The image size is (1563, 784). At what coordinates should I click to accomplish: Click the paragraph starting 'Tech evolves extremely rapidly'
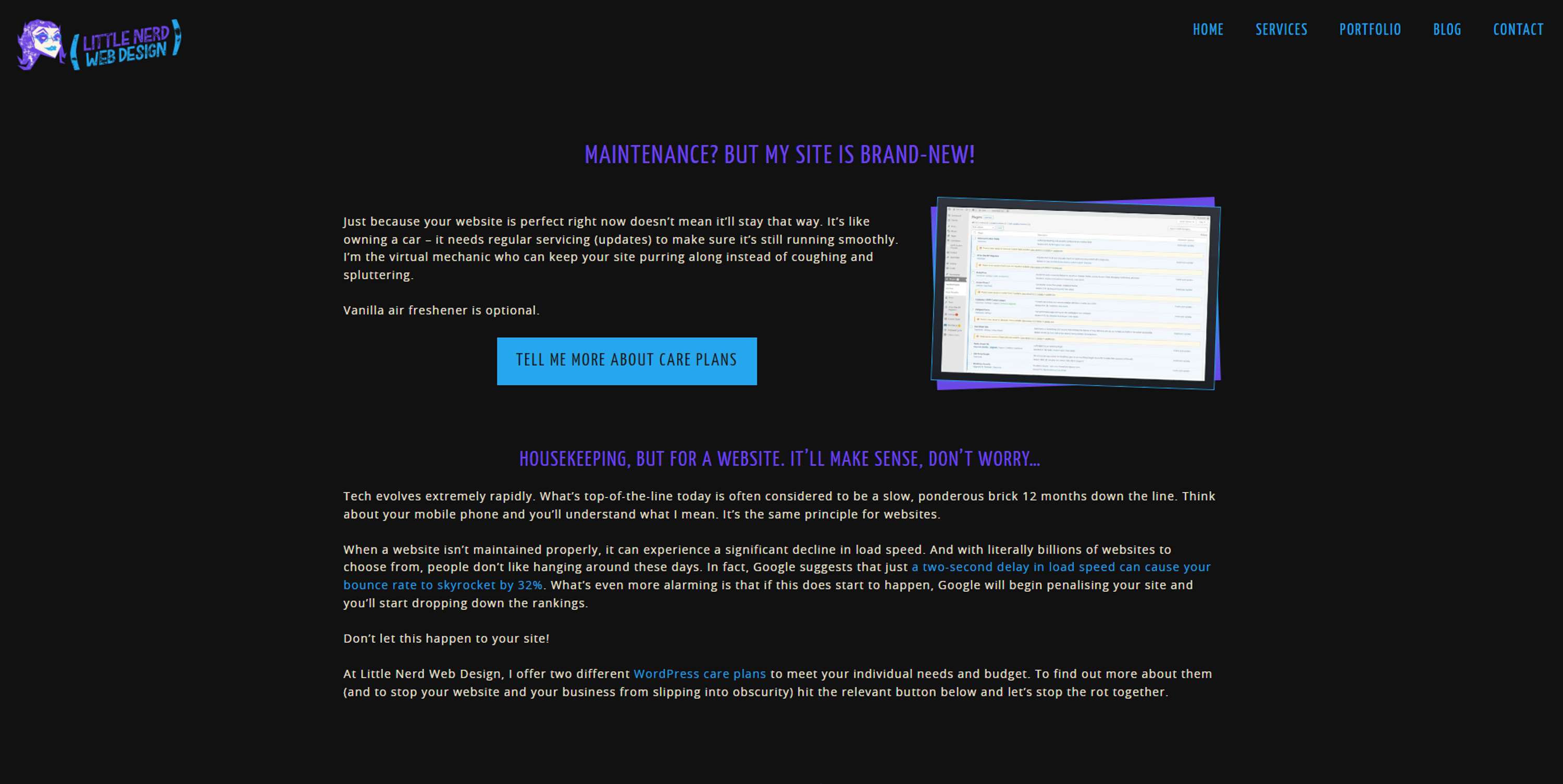click(779, 505)
